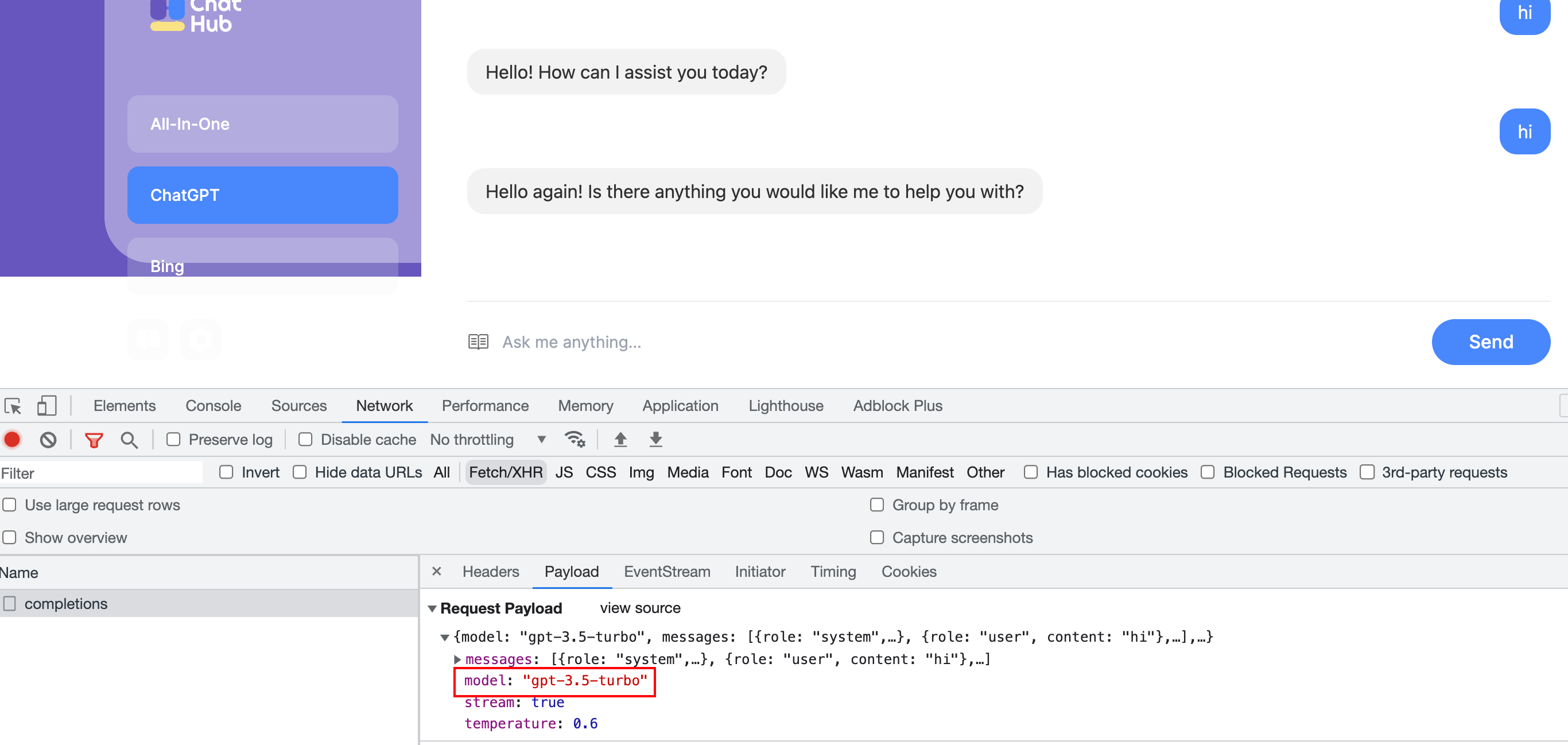
Task: Enable Capture screenshots checkbox
Action: (x=877, y=537)
